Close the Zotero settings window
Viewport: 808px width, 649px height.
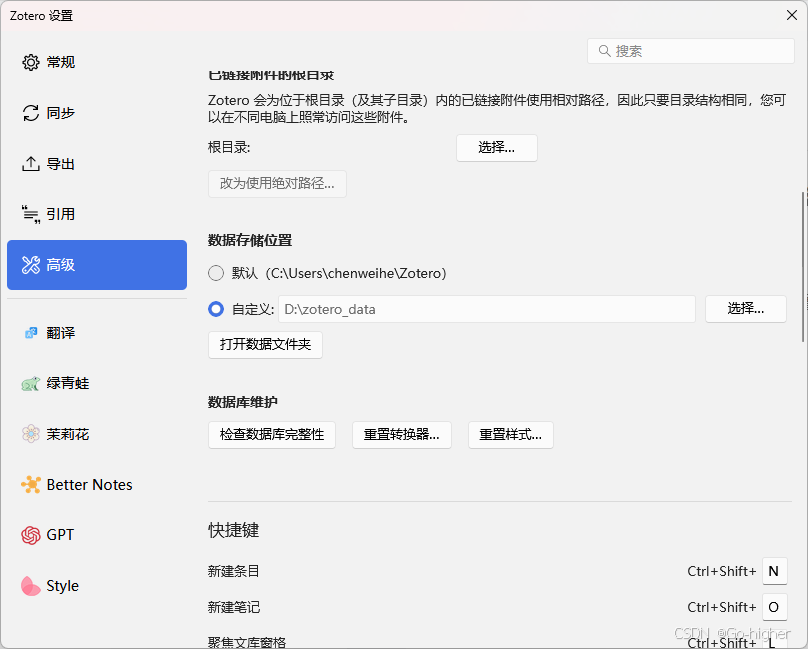(x=792, y=15)
